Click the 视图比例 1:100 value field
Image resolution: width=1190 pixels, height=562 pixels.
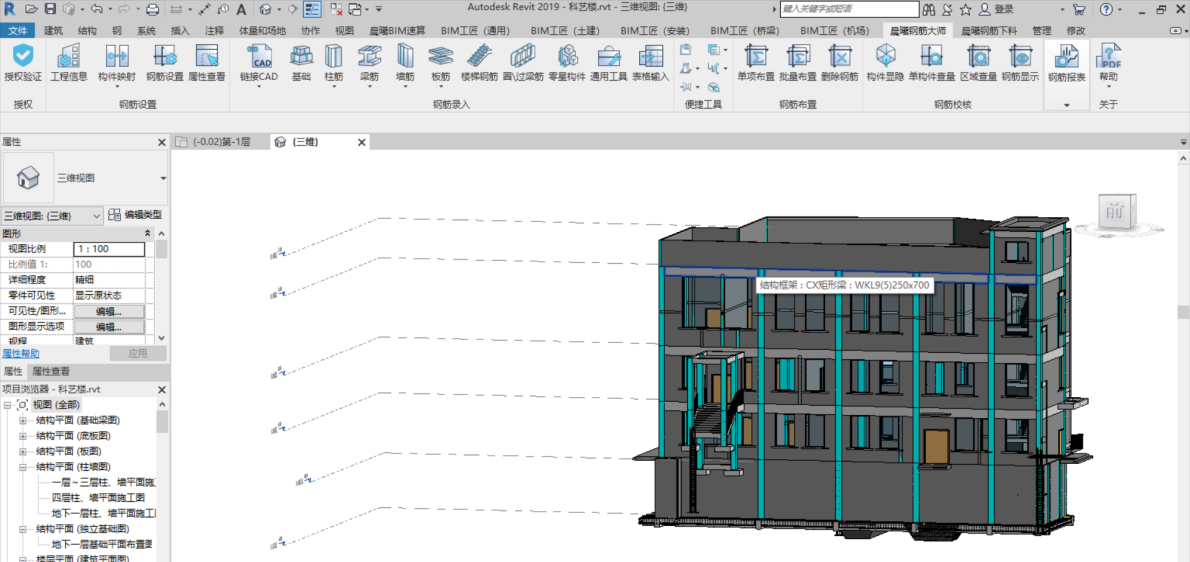pyautogui.click(x=110, y=249)
